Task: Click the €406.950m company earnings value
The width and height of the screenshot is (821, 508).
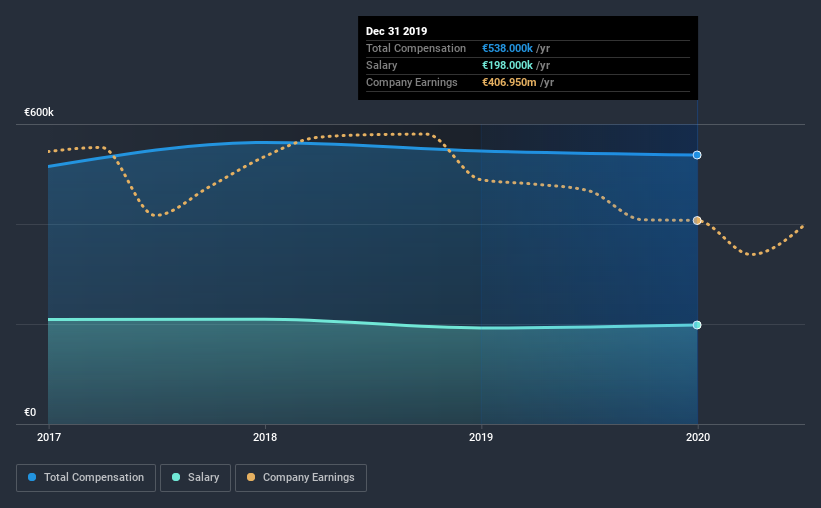Action: point(509,82)
